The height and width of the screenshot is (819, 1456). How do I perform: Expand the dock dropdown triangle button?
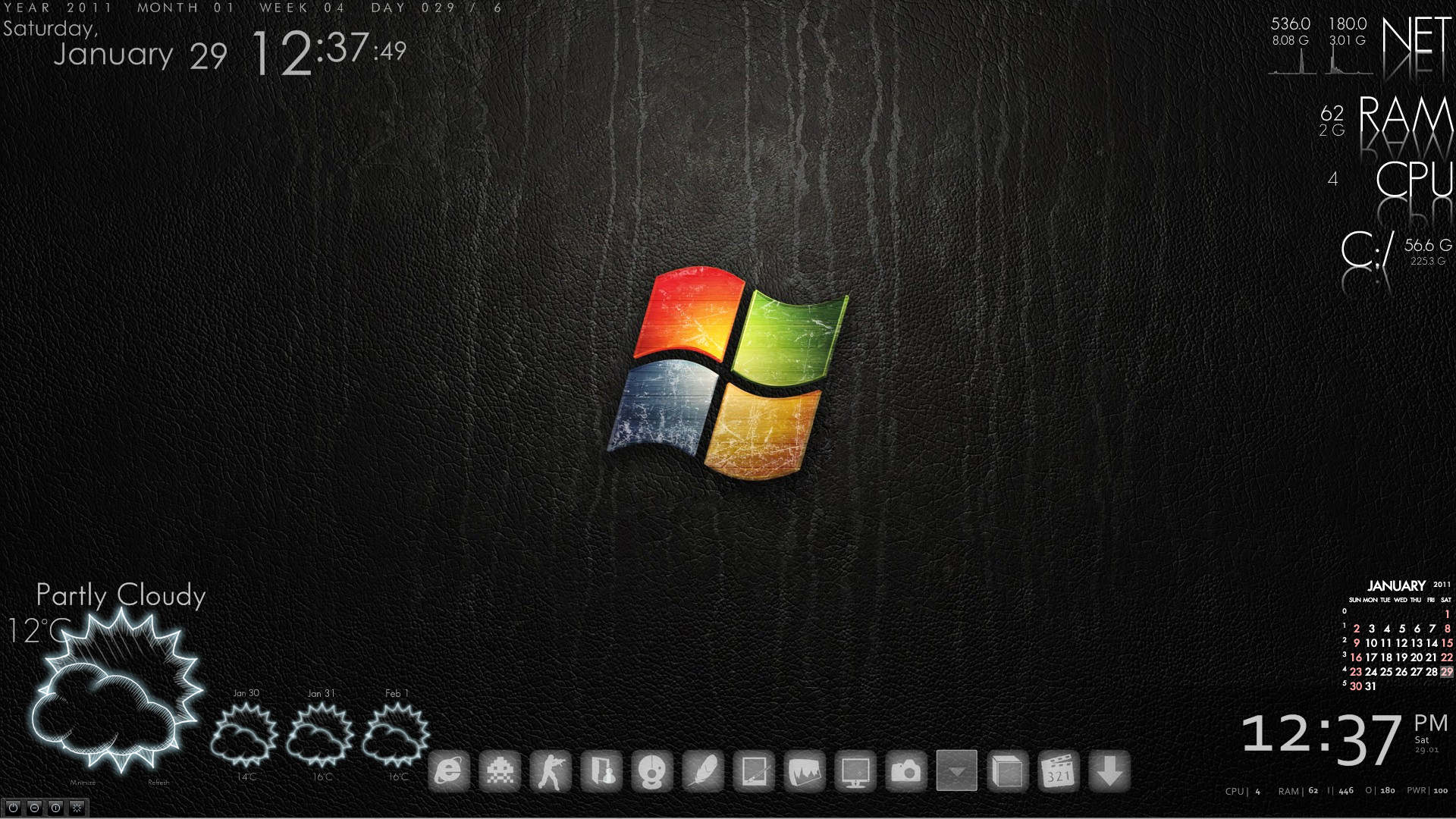[957, 771]
